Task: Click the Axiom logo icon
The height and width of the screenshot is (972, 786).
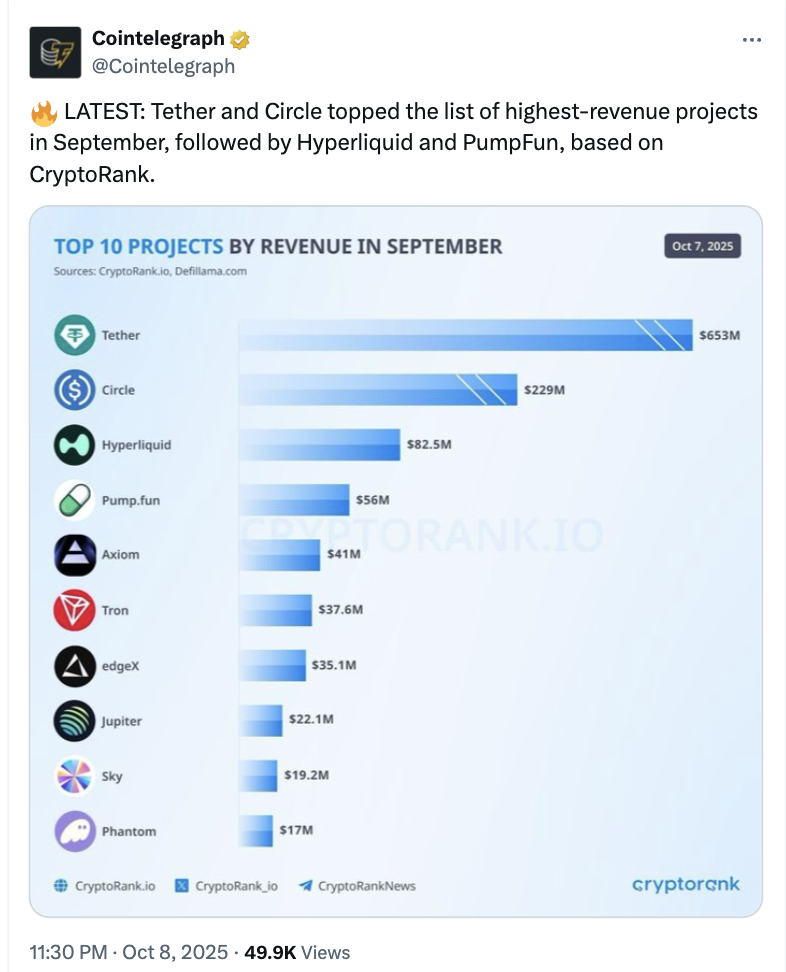Action: tap(74, 555)
